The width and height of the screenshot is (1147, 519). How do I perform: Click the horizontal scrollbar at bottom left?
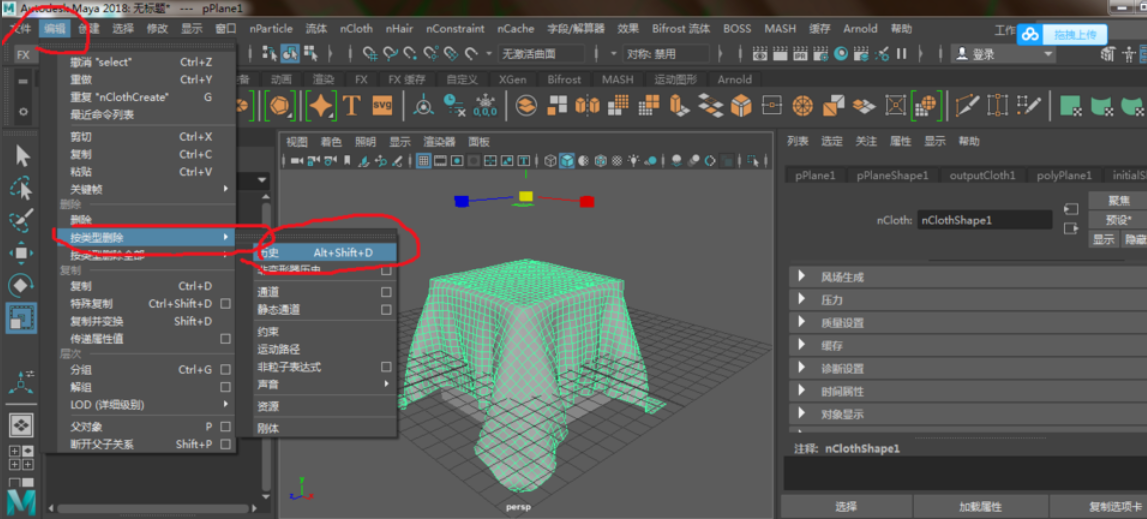click(154, 508)
